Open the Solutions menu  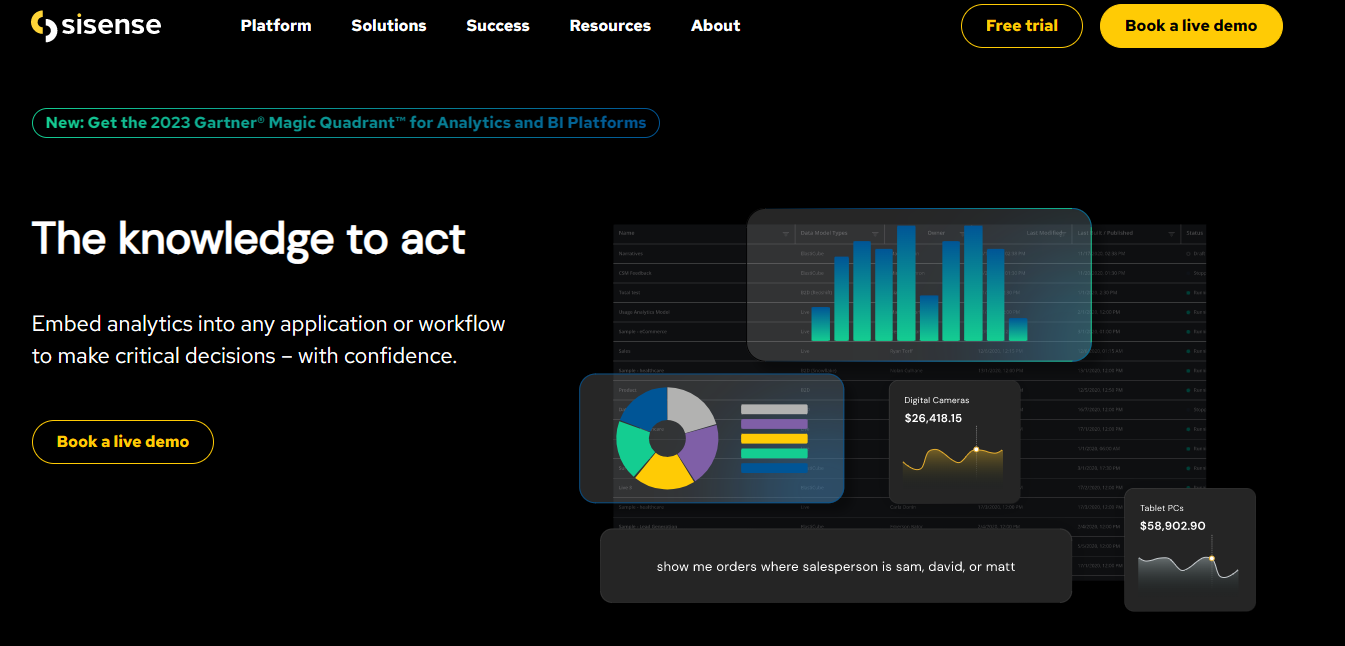point(389,26)
